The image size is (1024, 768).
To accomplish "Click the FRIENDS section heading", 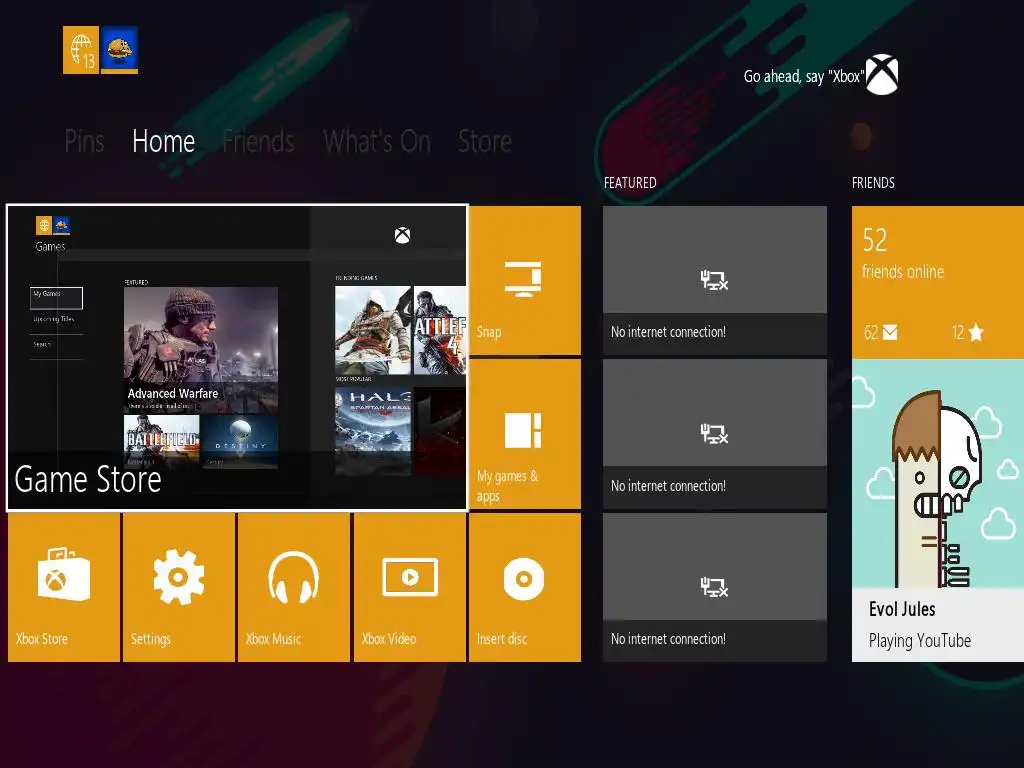I will coord(873,183).
